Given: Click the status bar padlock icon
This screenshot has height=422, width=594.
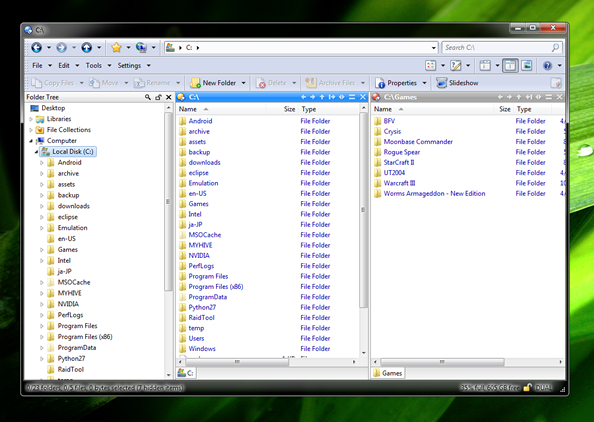Looking at the screenshot, I should [x=527, y=388].
